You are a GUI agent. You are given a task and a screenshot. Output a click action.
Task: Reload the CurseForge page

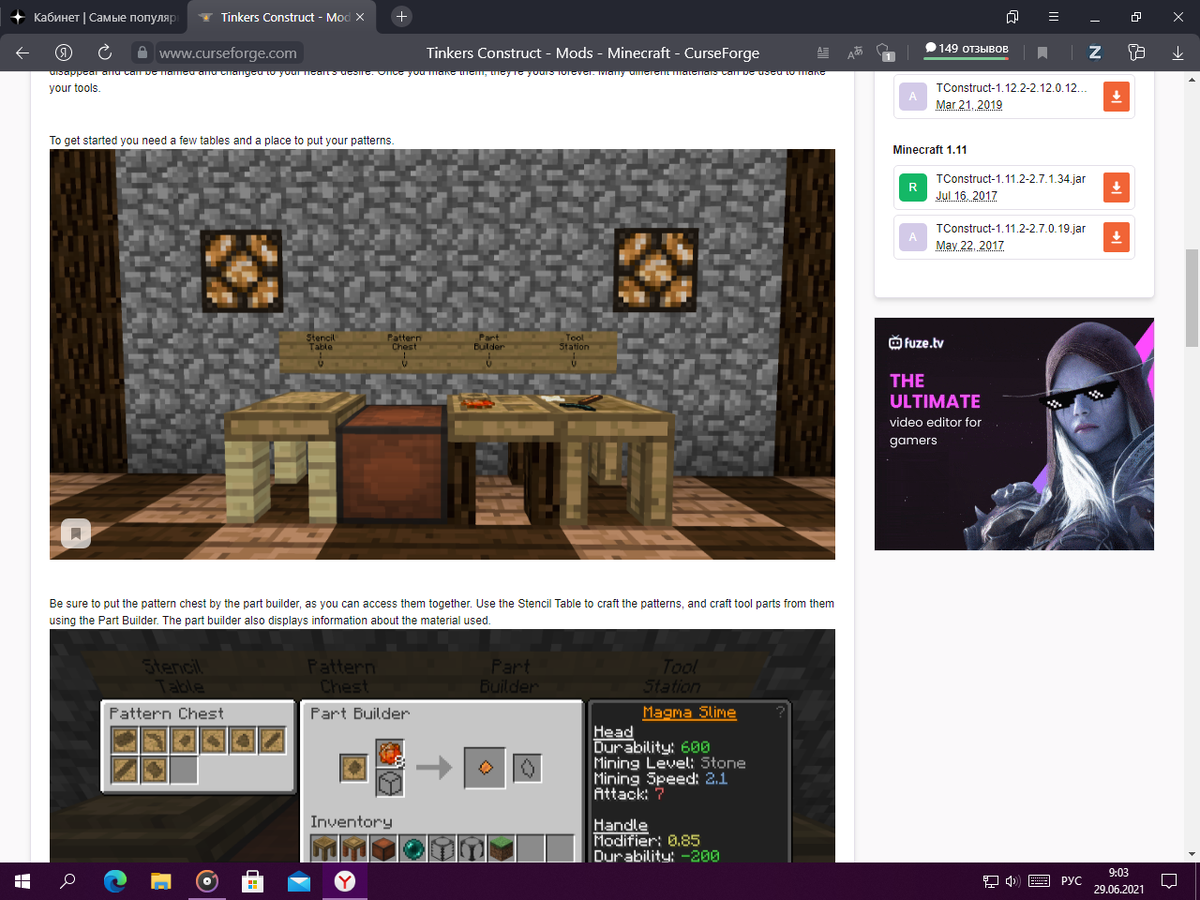pos(104,53)
